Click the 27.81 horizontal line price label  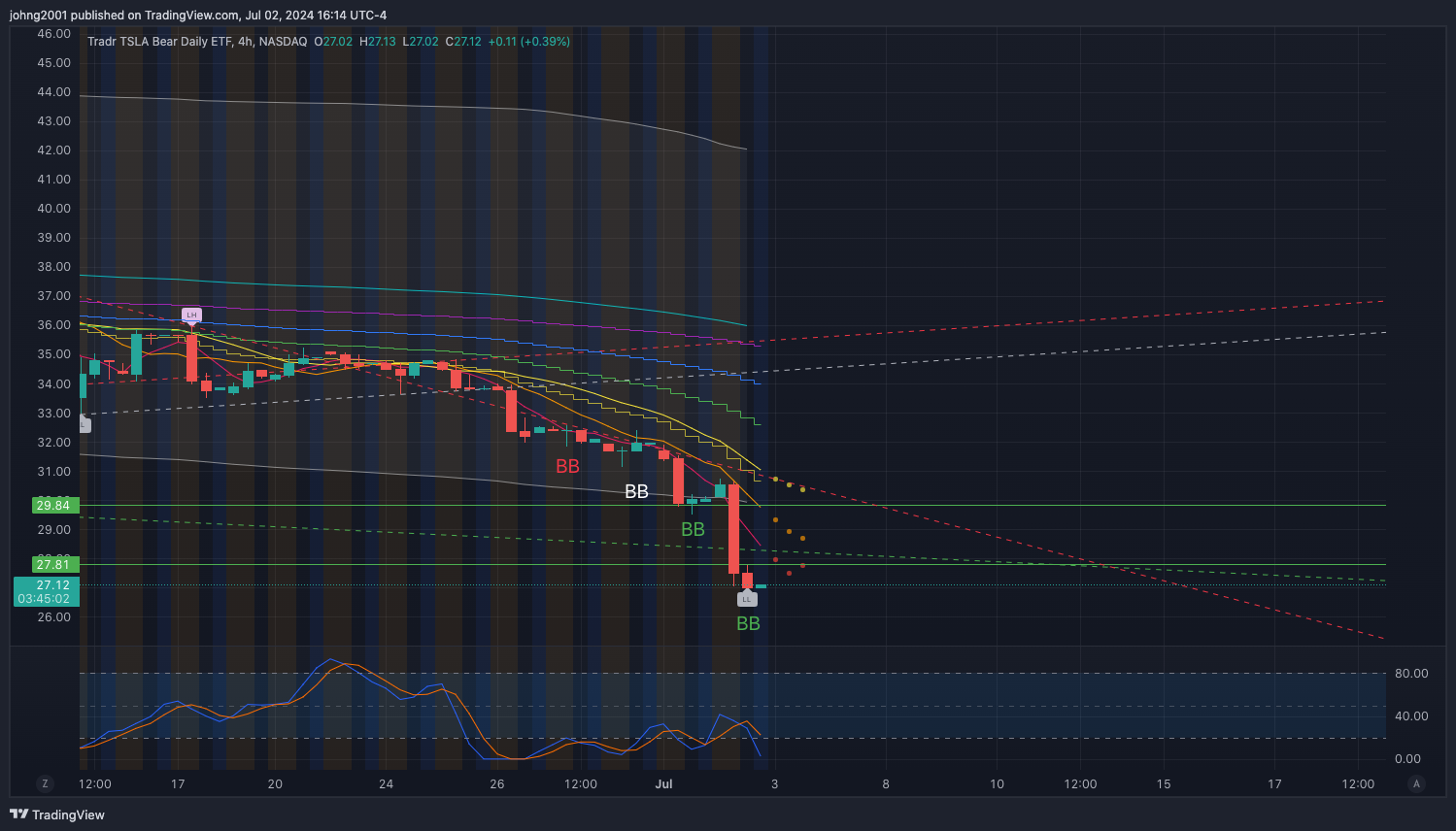pos(53,564)
